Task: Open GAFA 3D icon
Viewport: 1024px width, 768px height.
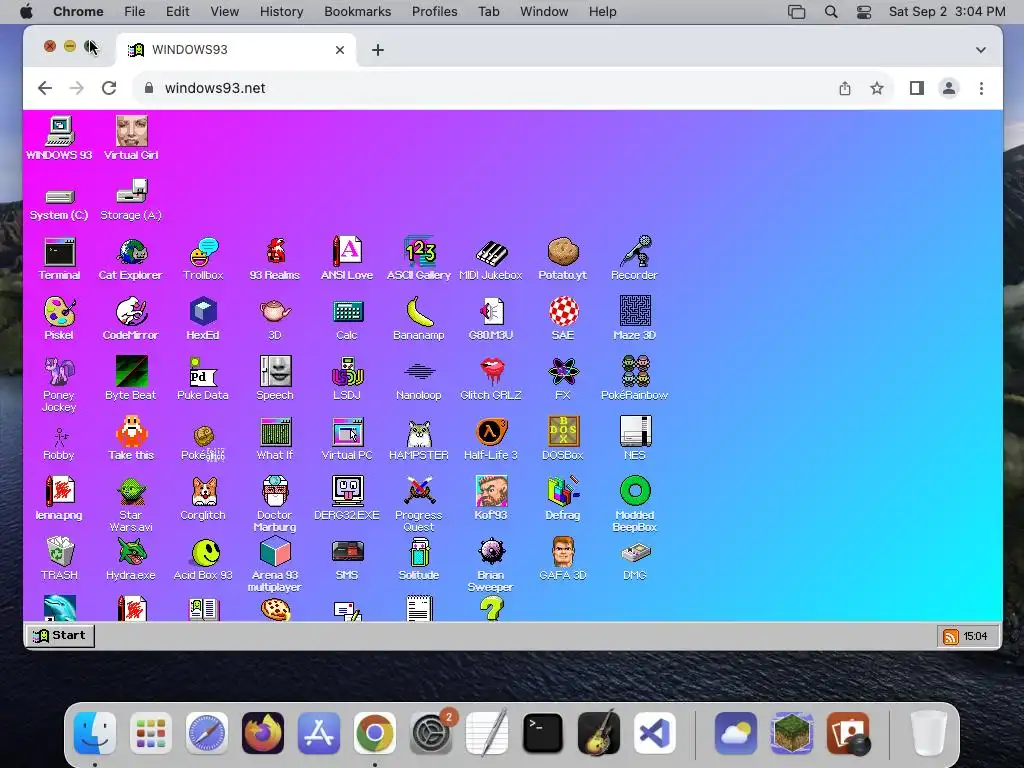Action: 563,558
